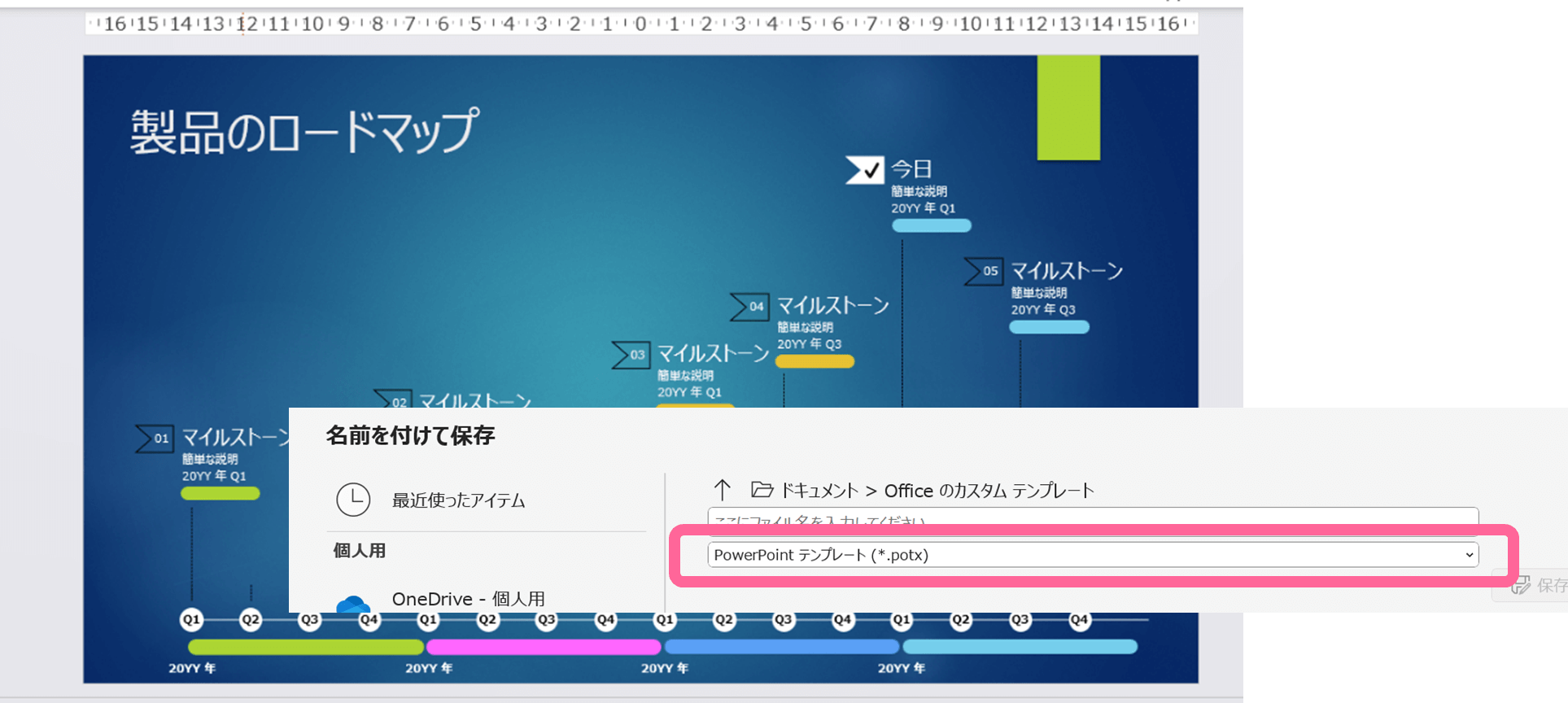
Task: Select the blue timeline year bar
Action: pos(782,647)
